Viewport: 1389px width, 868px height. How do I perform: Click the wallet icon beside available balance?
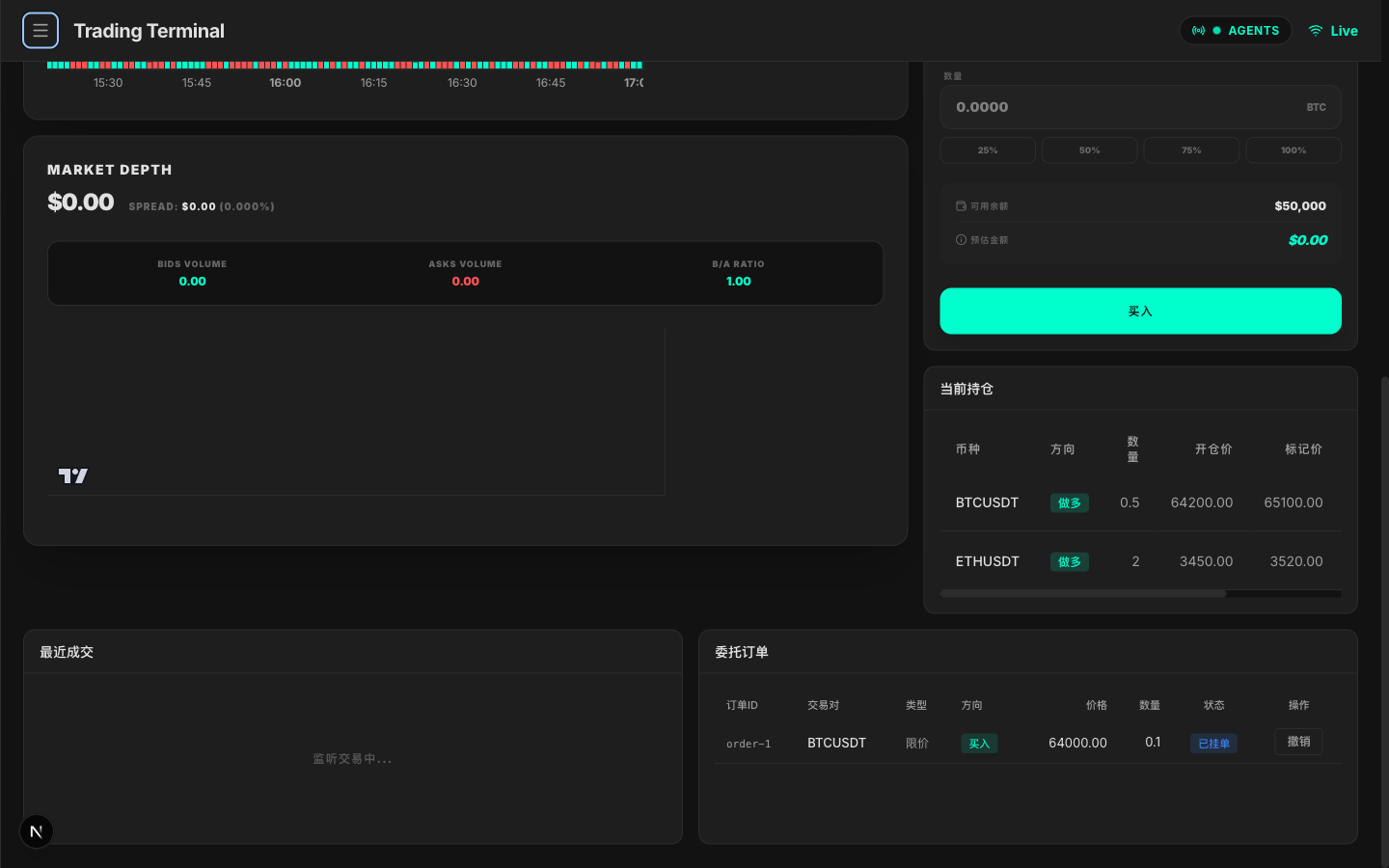(x=961, y=206)
